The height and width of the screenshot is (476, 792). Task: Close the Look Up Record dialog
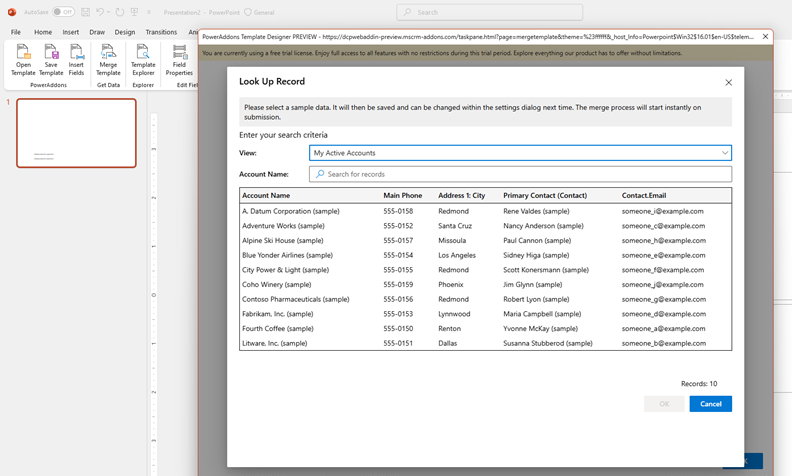coord(728,82)
